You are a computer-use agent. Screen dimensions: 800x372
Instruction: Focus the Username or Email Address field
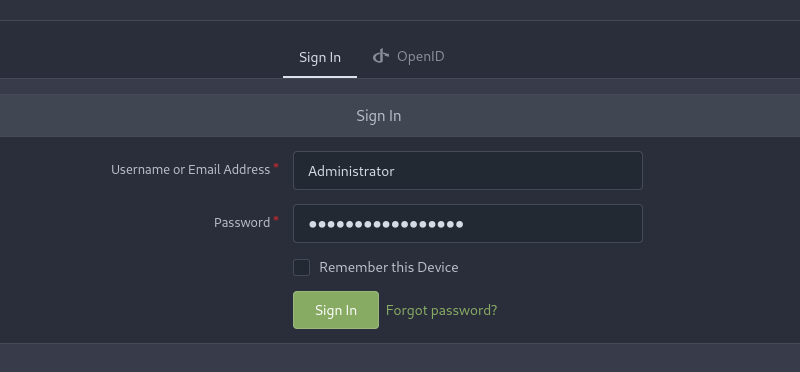click(468, 170)
